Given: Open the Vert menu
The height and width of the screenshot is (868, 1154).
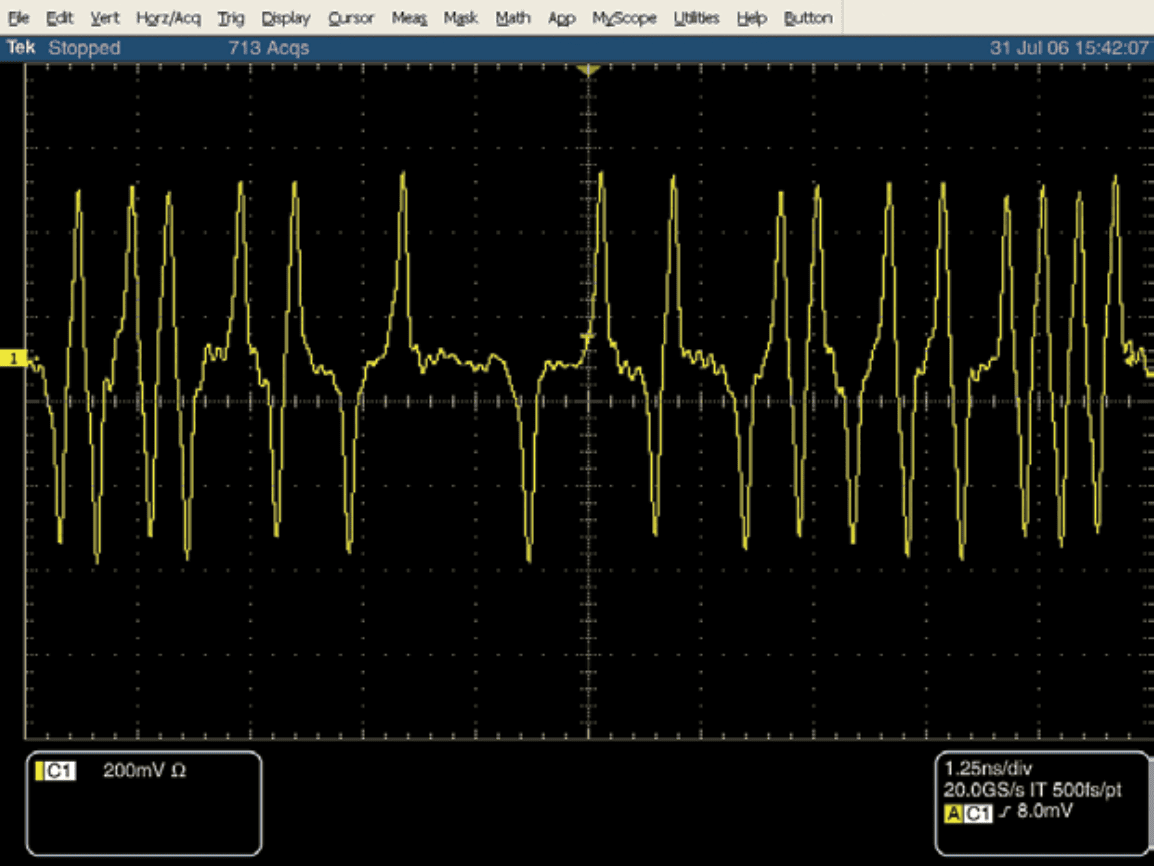Looking at the screenshot, I should (104, 18).
